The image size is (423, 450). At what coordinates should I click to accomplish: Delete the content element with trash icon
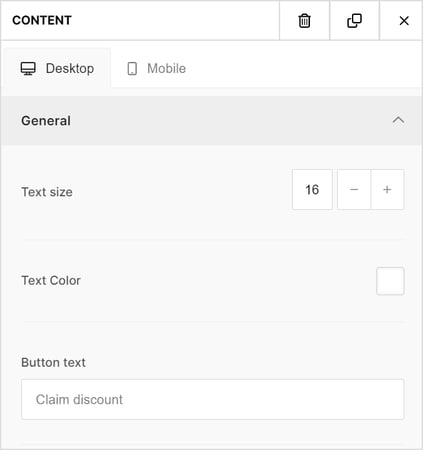point(304,21)
